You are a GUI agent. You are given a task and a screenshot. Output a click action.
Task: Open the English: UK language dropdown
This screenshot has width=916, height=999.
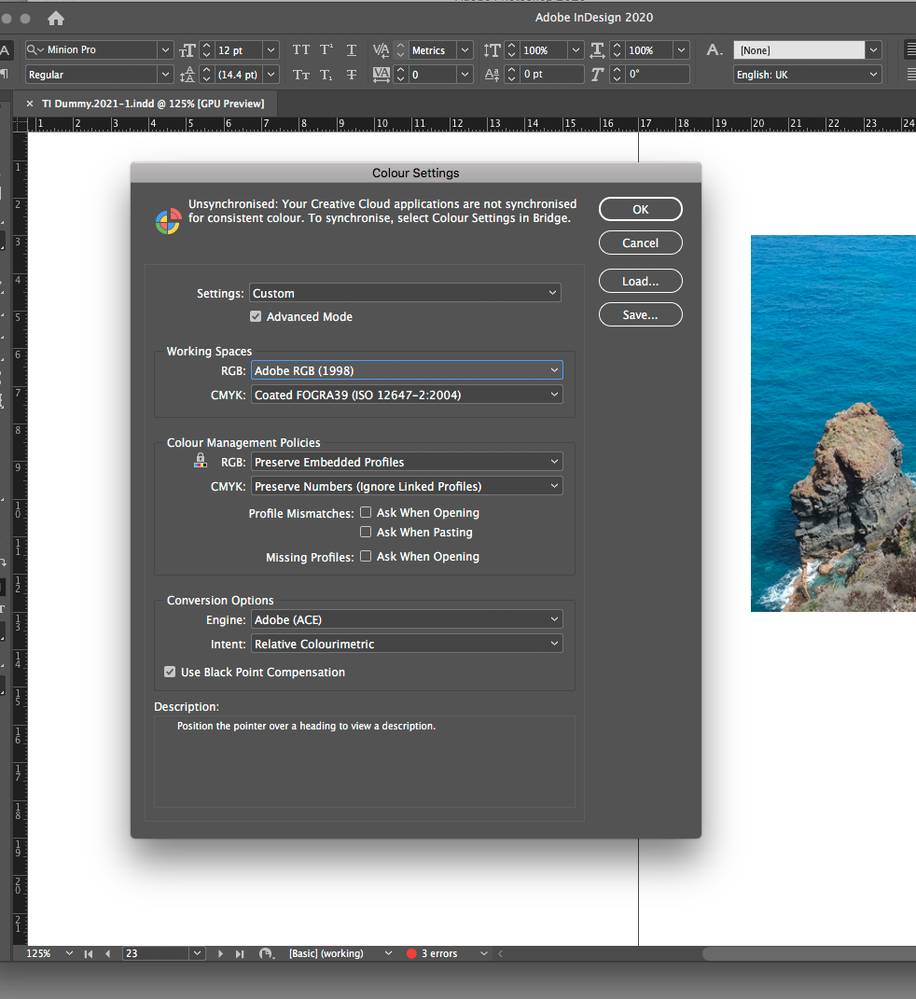pyautogui.click(x=808, y=75)
